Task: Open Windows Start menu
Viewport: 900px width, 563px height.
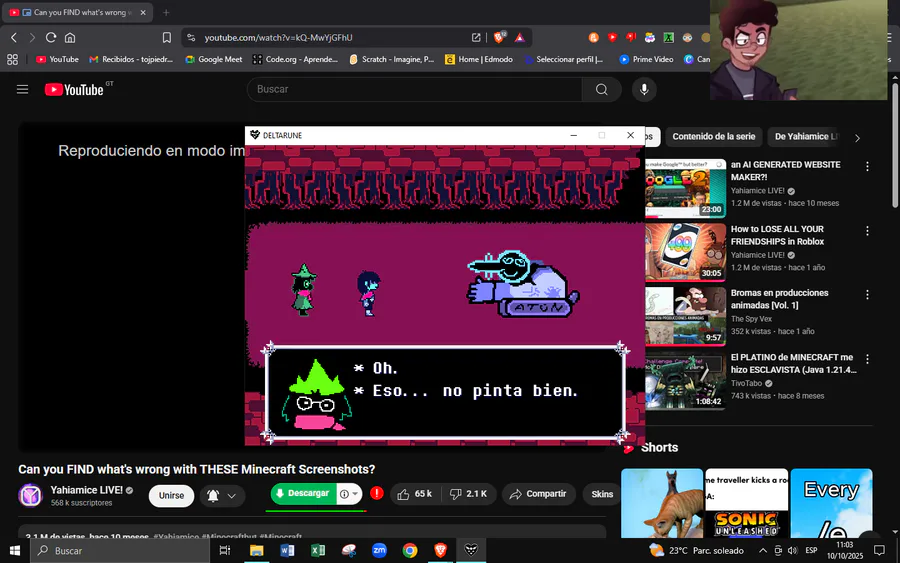Action: click(15, 551)
